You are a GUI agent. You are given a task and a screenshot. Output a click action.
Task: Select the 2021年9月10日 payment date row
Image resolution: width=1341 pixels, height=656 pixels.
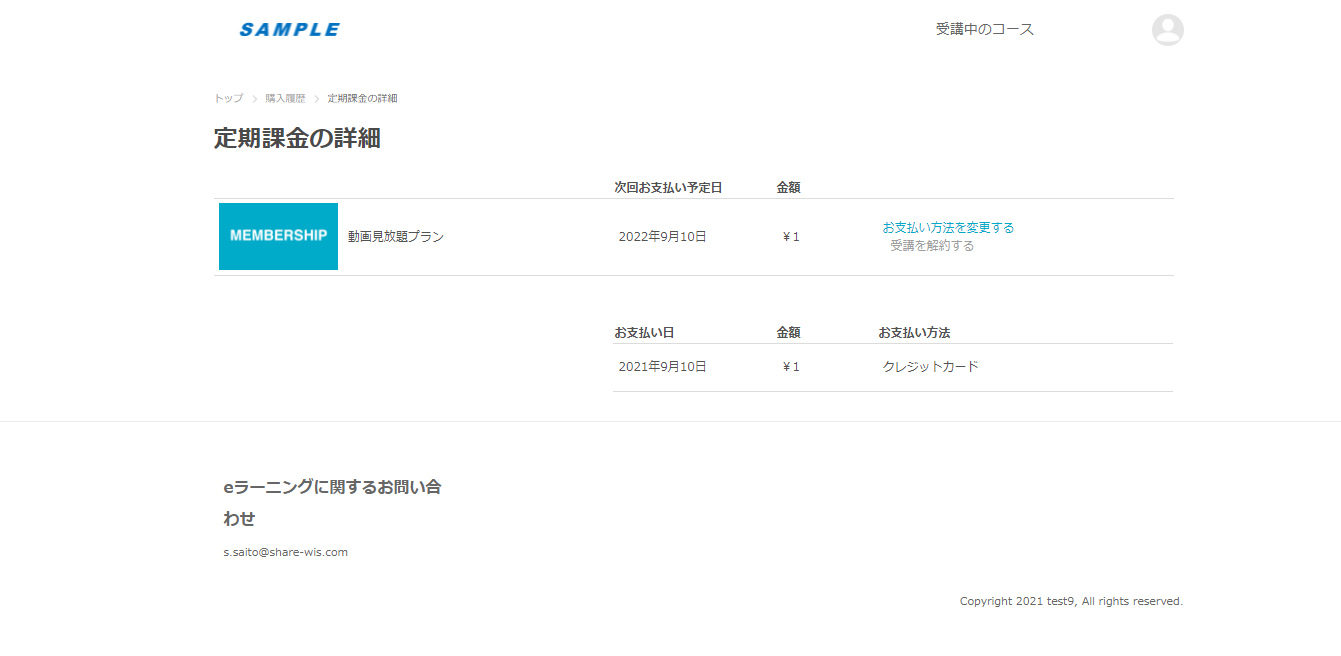coord(893,367)
